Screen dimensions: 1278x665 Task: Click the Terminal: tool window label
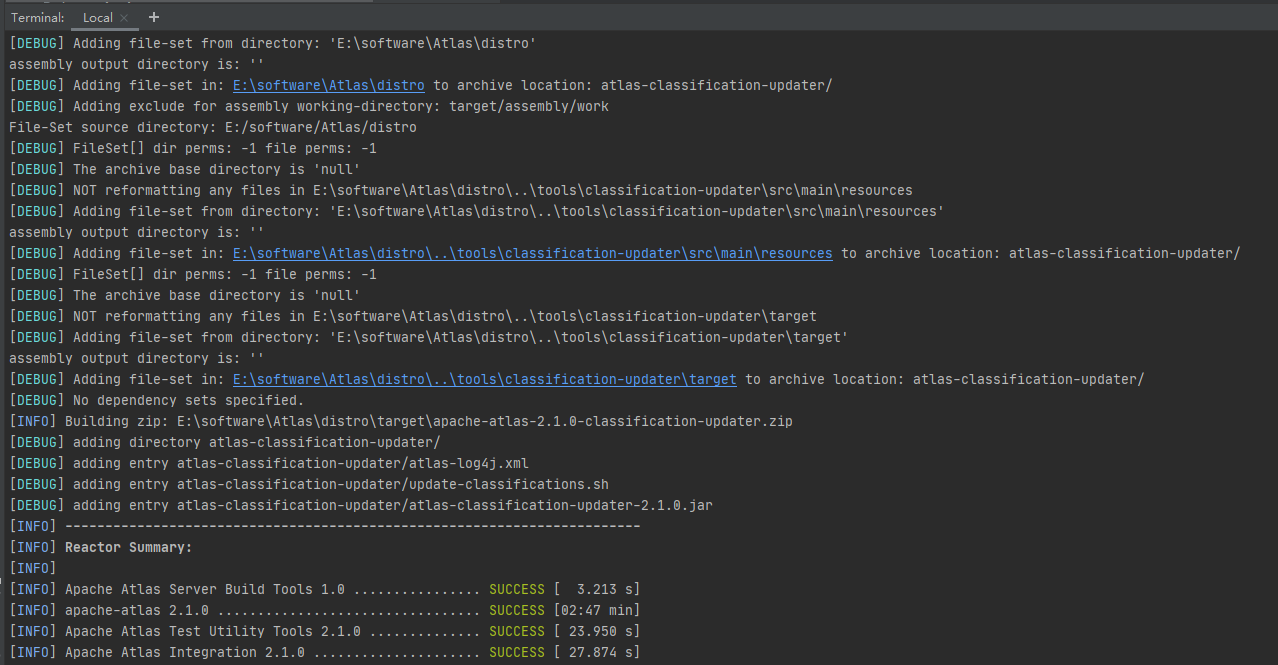coord(38,18)
